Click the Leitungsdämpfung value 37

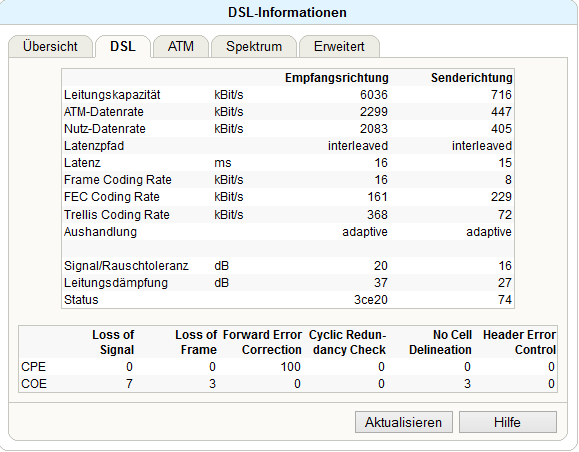[x=381, y=283]
